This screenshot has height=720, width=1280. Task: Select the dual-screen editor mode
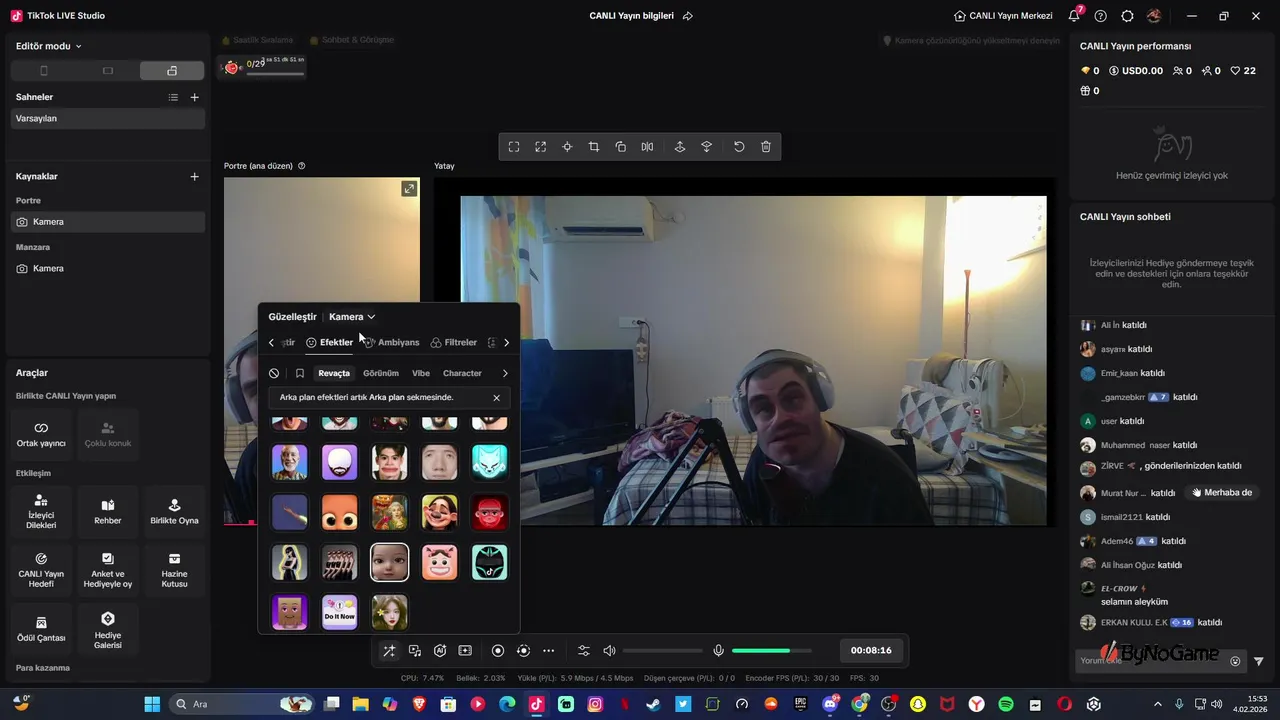(x=172, y=71)
